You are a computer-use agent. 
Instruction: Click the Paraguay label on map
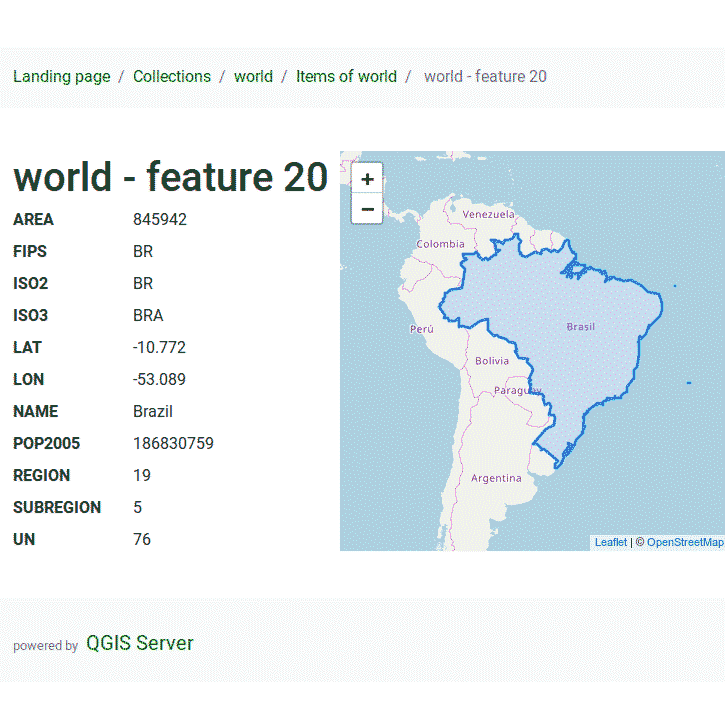[517, 391]
